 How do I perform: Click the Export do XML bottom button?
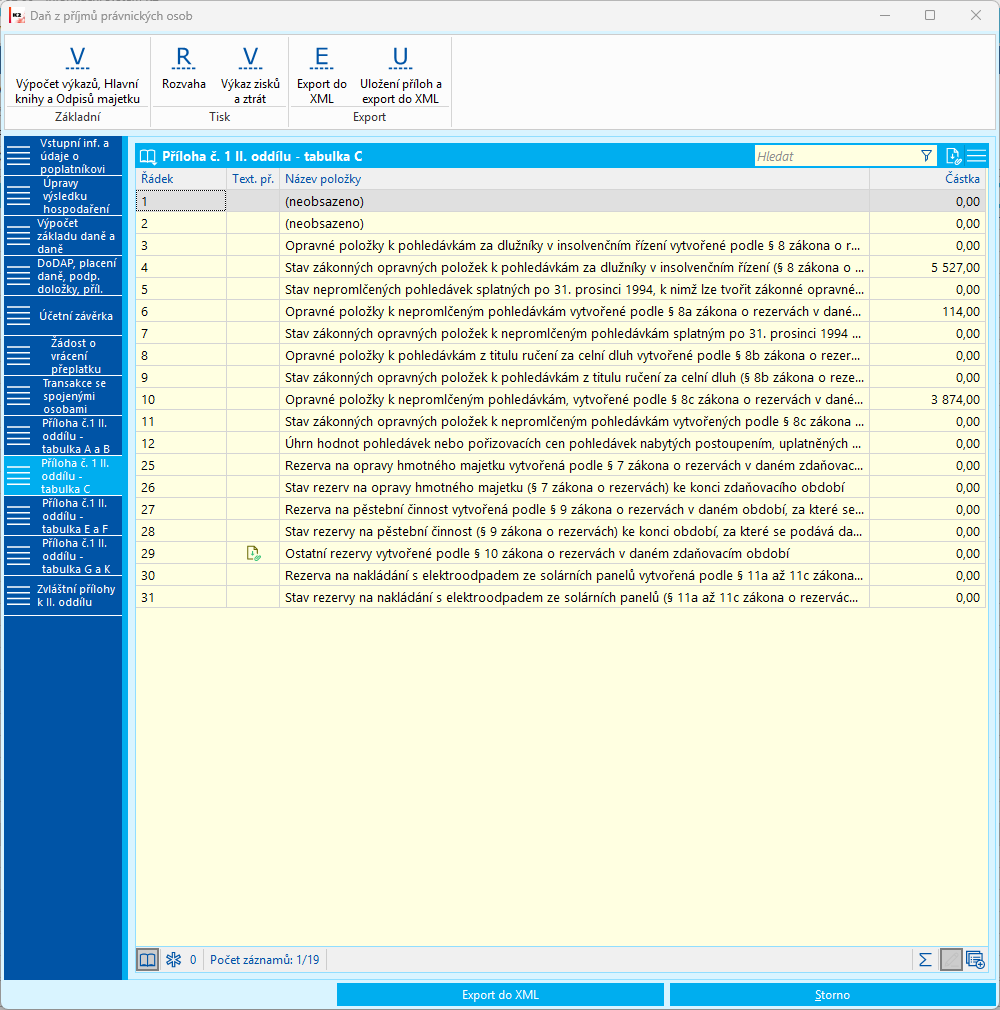tap(500, 995)
